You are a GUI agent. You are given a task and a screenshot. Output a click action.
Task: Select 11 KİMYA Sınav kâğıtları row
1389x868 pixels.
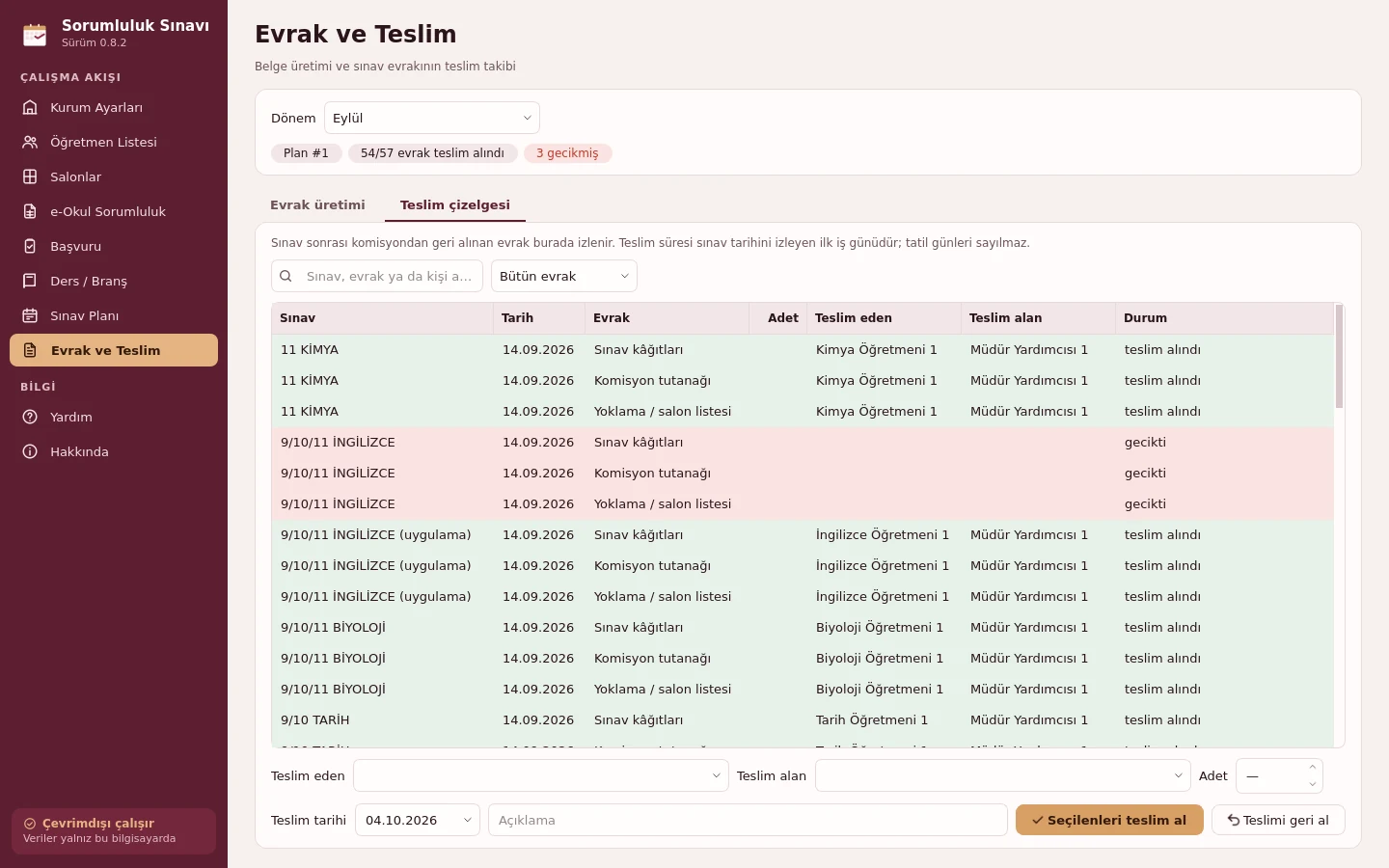click(x=803, y=350)
